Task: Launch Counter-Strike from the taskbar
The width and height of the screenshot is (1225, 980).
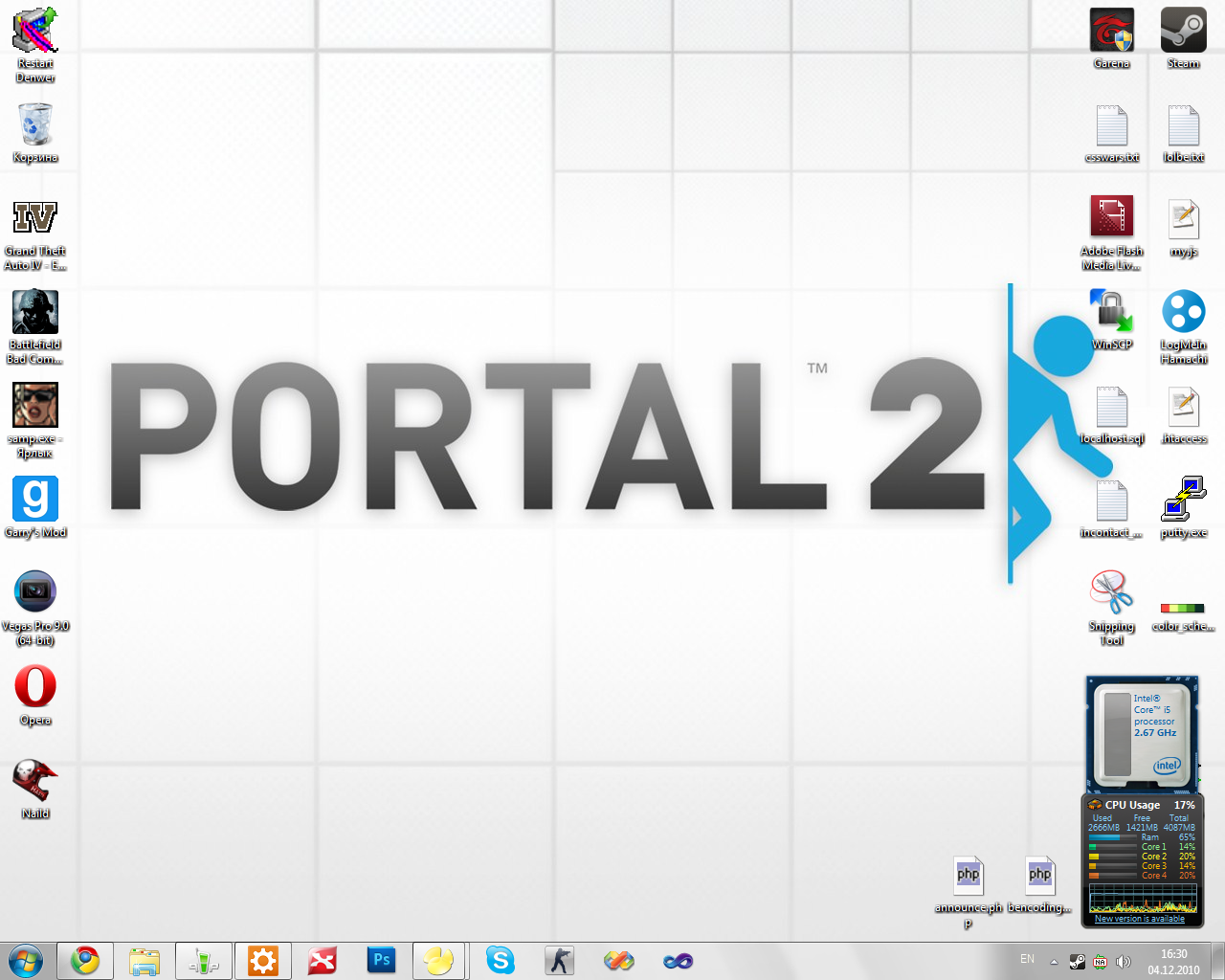Action: pos(560,961)
